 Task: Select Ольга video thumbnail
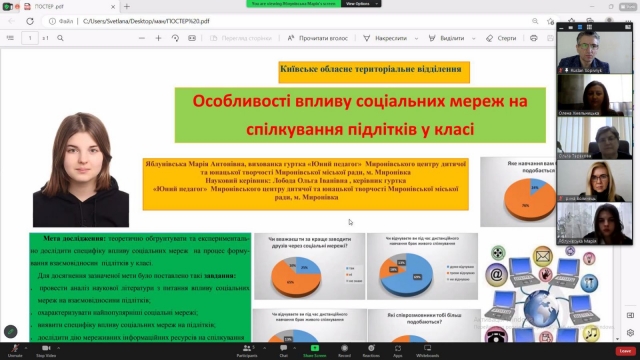(595, 138)
